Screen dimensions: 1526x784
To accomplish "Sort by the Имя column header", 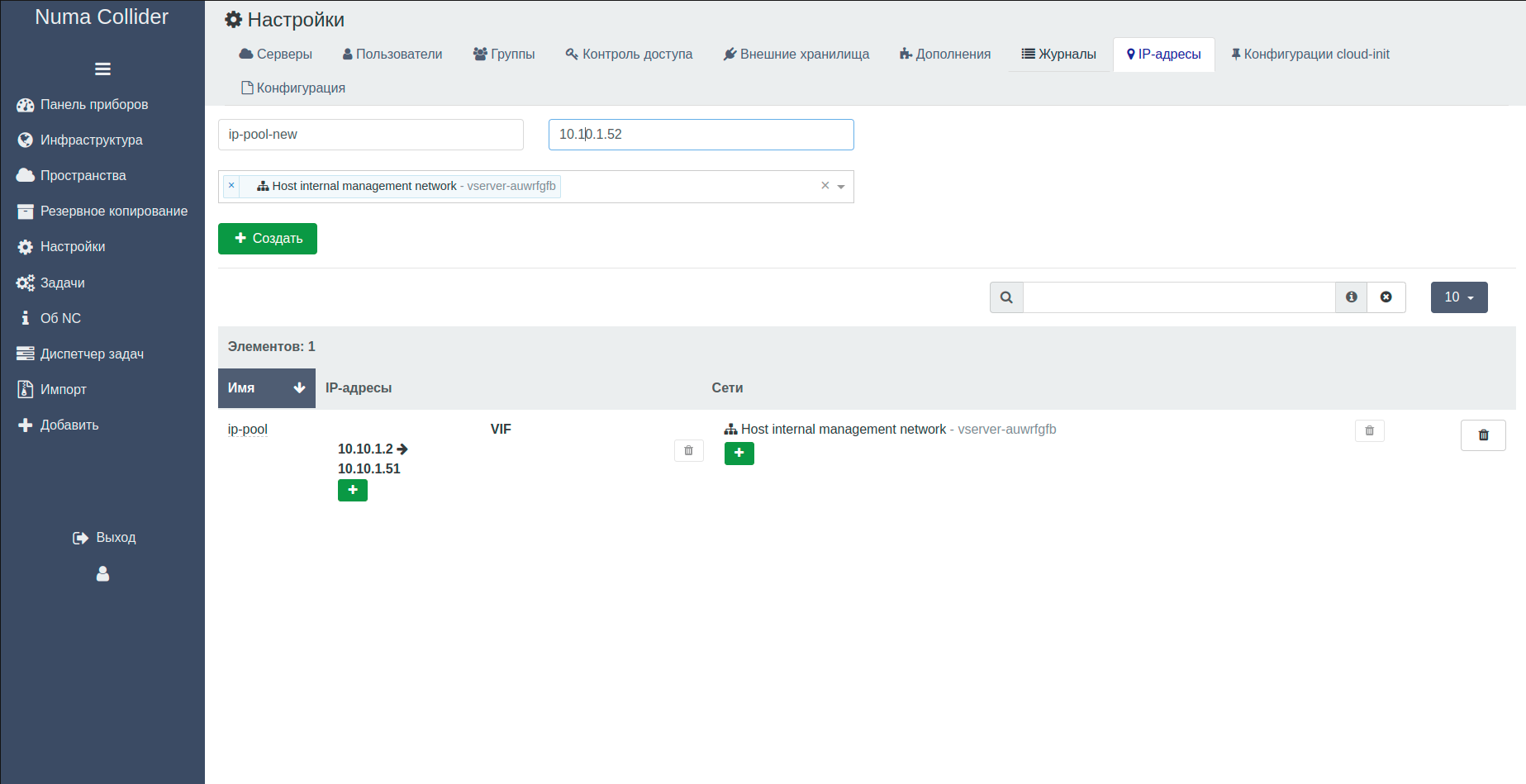I will coord(267,388).
